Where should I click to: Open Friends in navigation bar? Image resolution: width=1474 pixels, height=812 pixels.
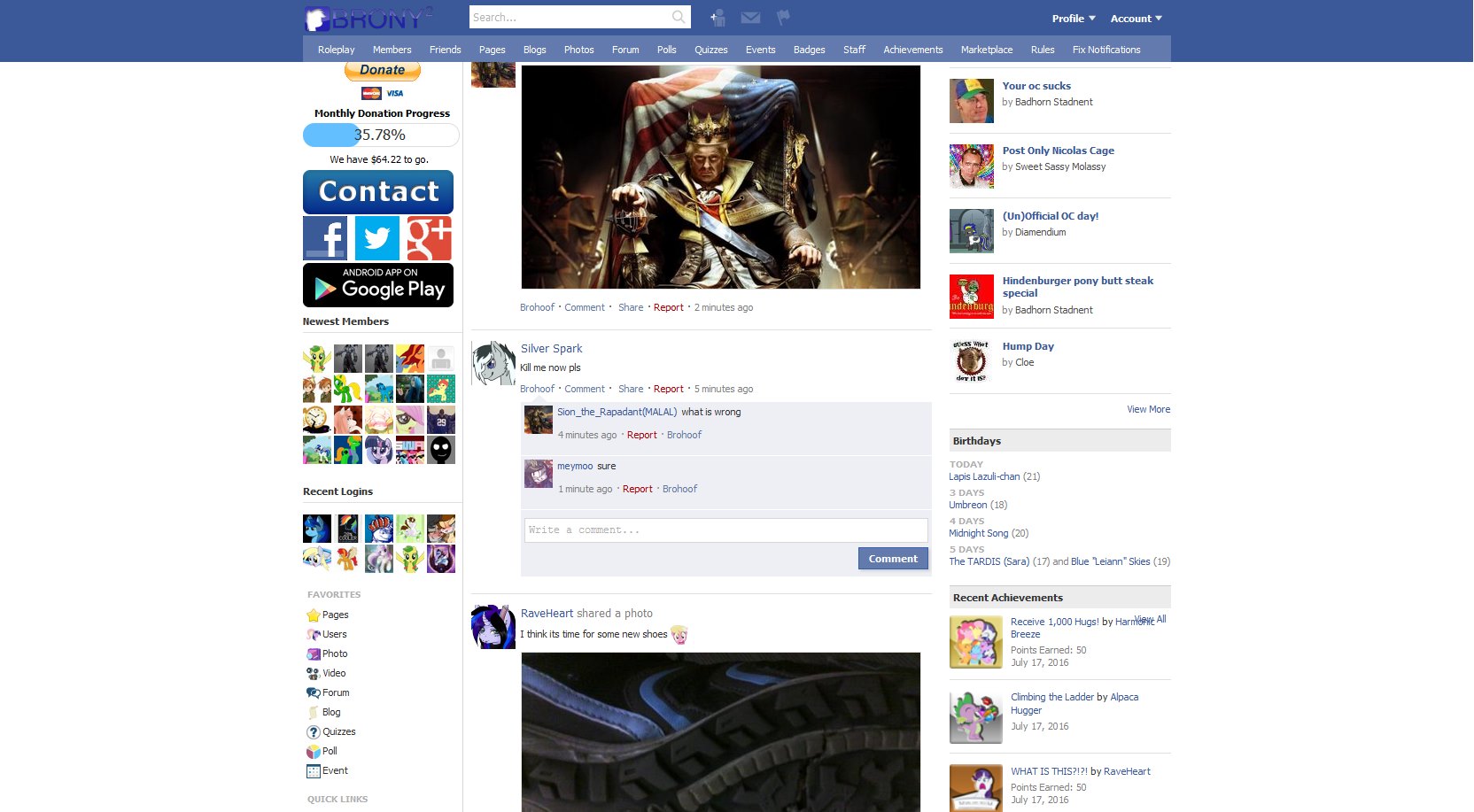point(445,50)
